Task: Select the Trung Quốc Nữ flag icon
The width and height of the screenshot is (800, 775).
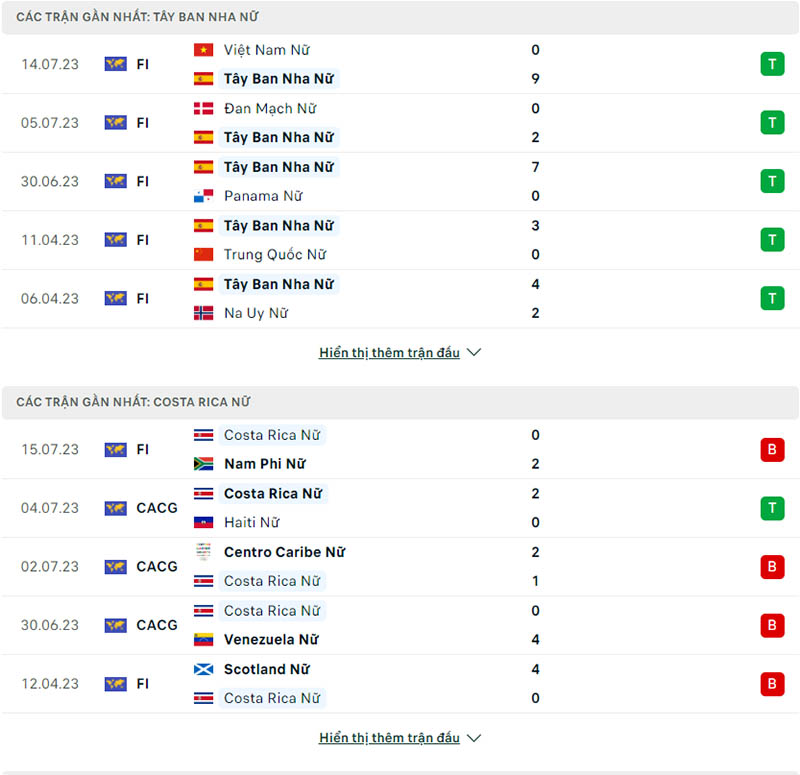Action: pos(203,254)
